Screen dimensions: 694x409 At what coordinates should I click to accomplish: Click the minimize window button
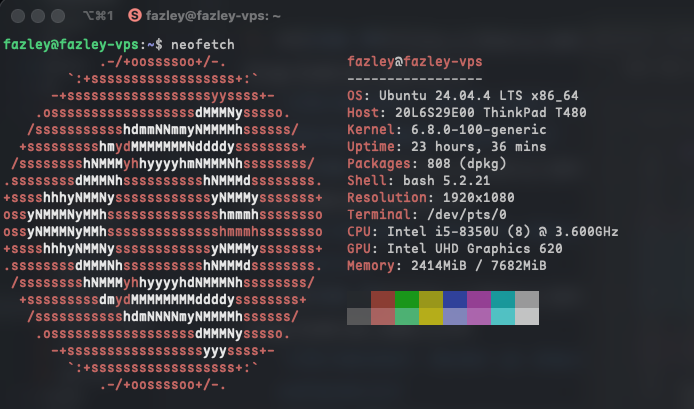click(x=38, y=16)
